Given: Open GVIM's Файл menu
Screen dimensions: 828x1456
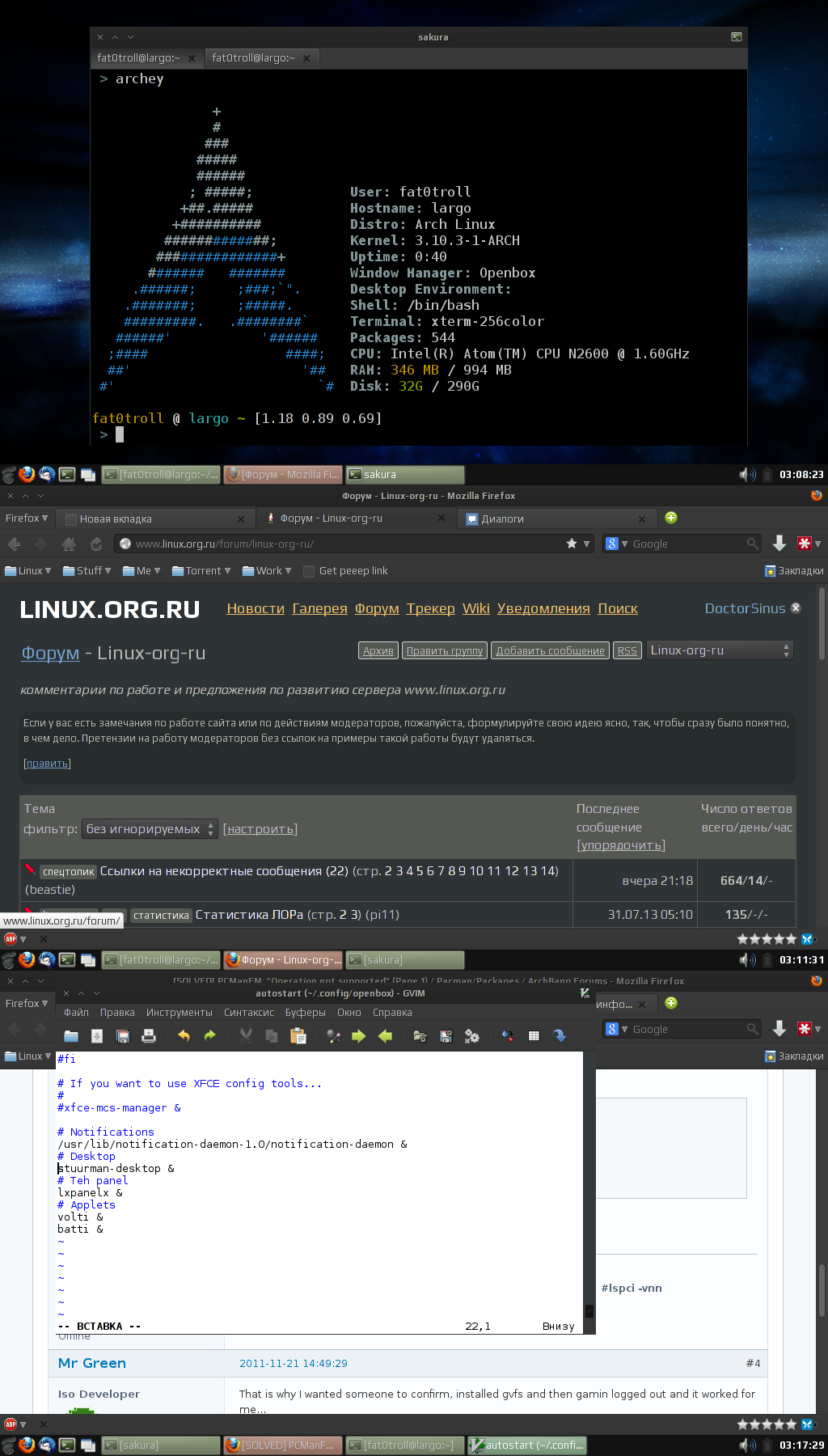Looking at the screenshot, I should 77,1013.
